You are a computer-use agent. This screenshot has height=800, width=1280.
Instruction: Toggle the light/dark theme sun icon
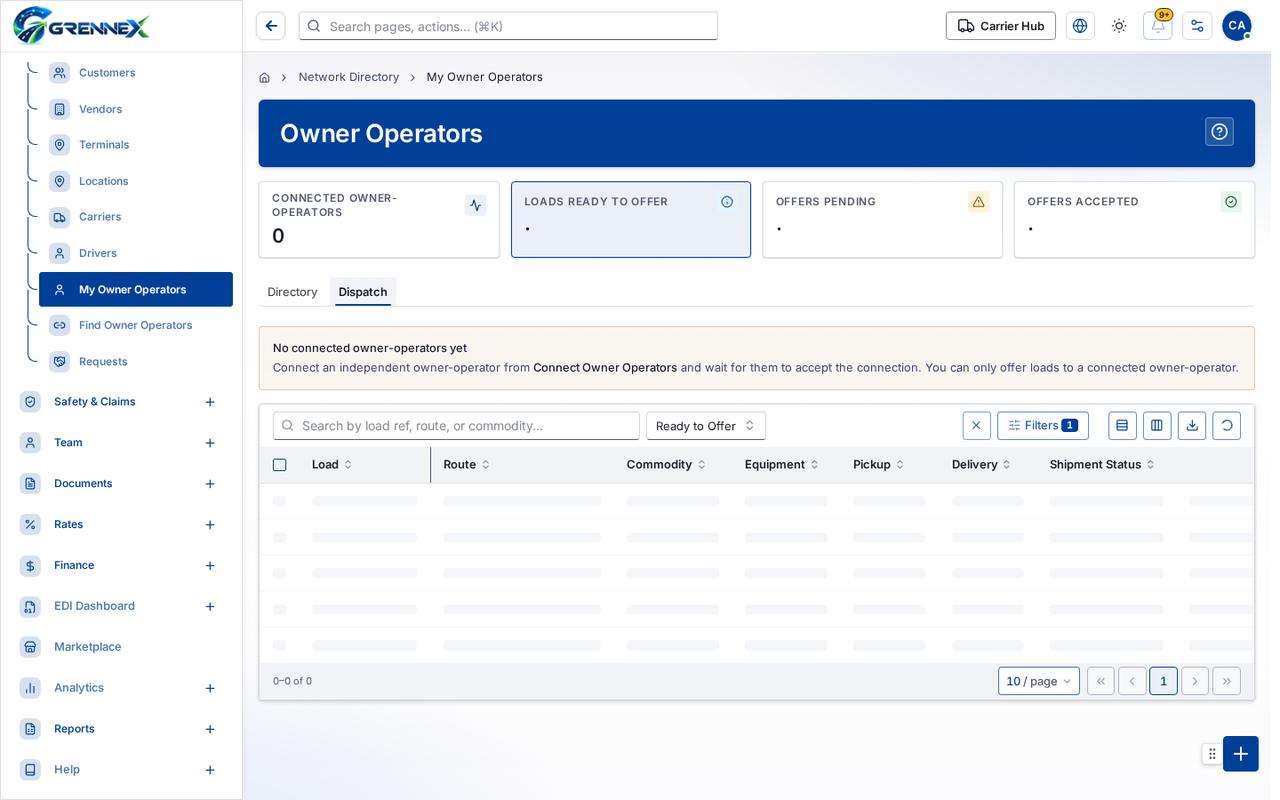click(1119, 26)
